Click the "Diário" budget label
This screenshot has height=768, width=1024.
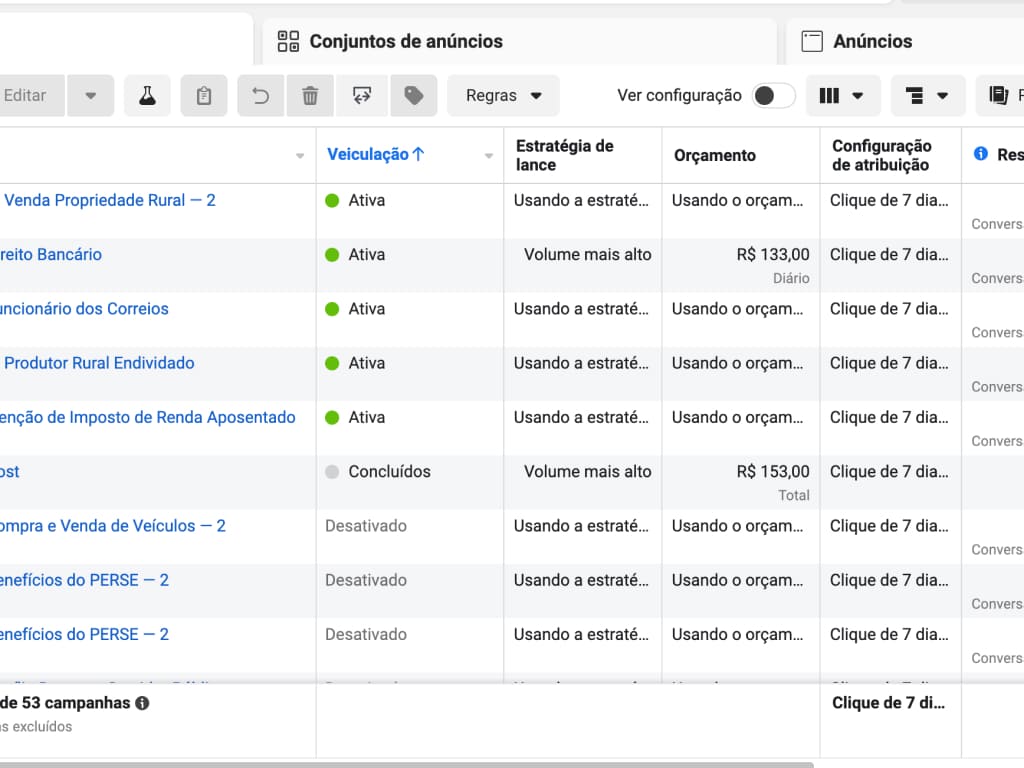point(792,278)
